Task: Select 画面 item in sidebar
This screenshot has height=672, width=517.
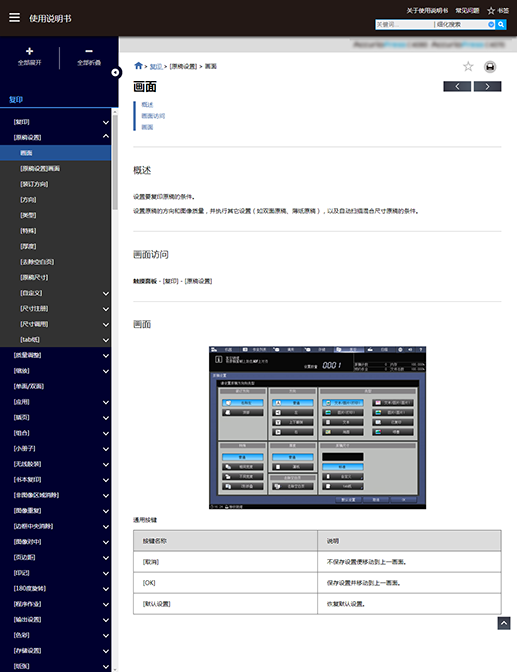Action: click(55, 153)
